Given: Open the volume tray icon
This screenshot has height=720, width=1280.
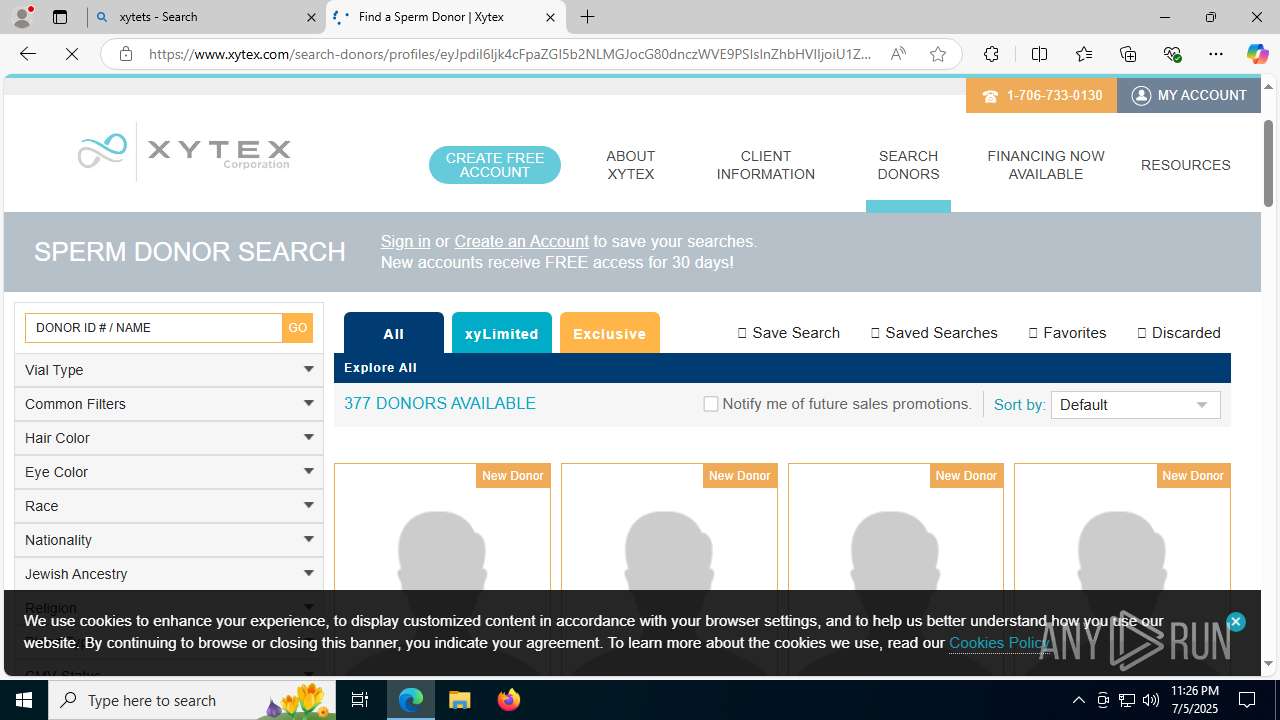Looking at the screenshot, I should 1151,700.
